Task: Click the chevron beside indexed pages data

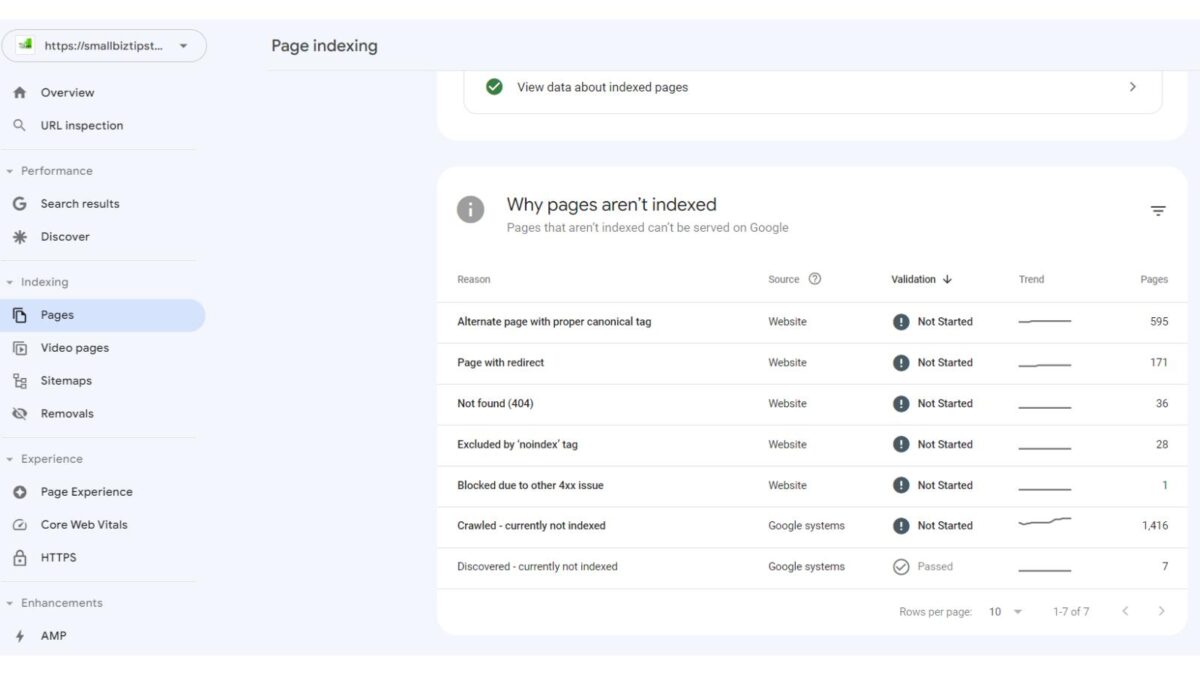Action: click(x=1132, y=87)
